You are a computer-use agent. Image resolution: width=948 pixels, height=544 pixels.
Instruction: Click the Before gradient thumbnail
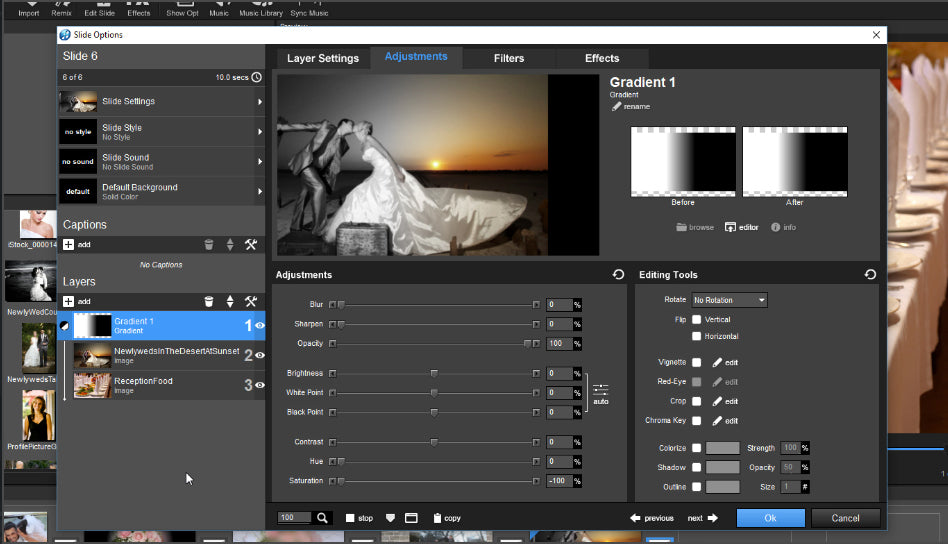[x=683, y=161]
